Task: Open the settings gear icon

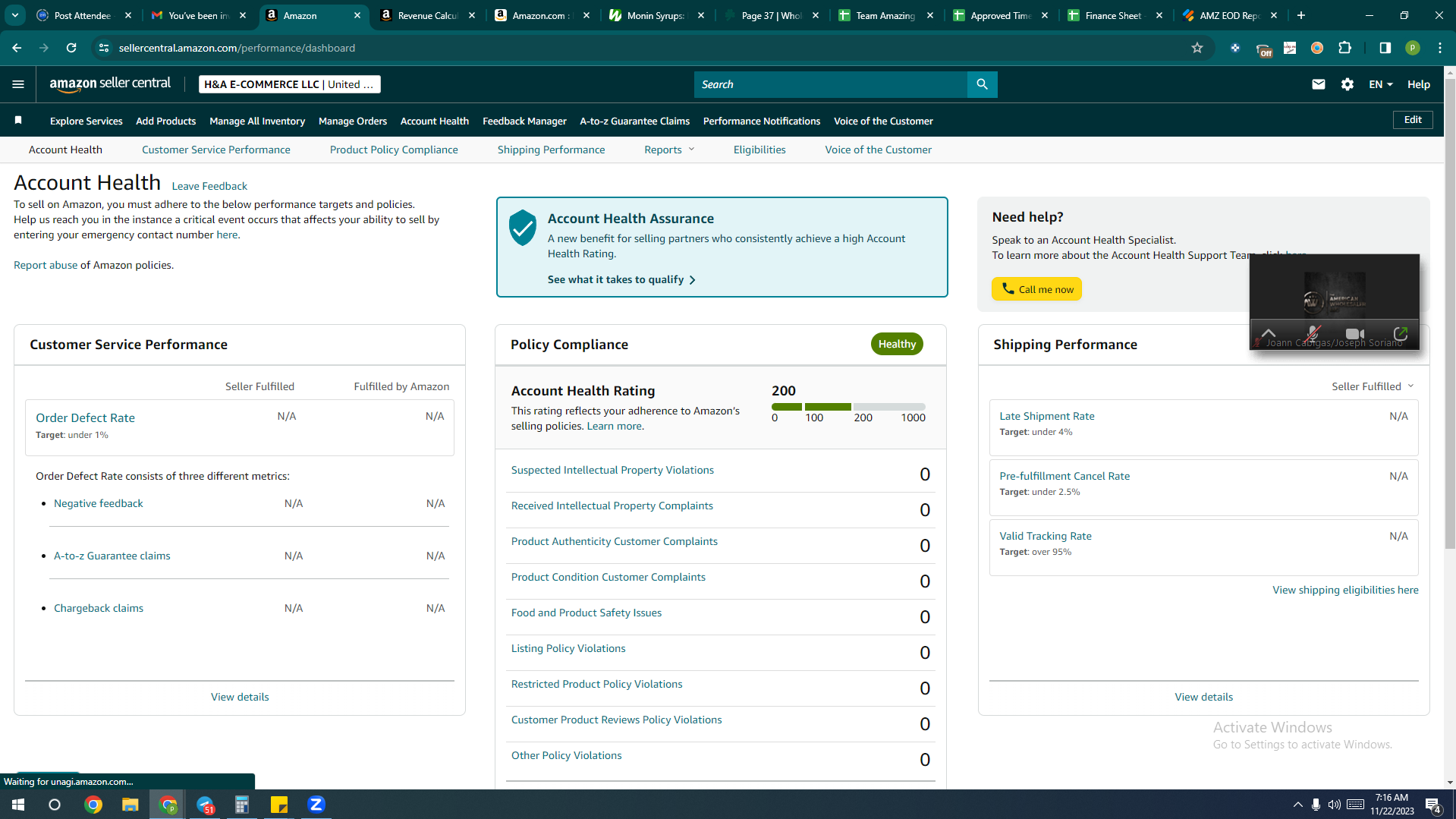Action: tap(1348, 84)
